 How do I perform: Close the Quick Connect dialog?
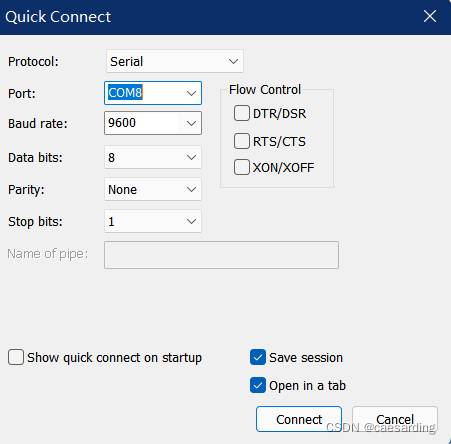click(x=430, y=16)
